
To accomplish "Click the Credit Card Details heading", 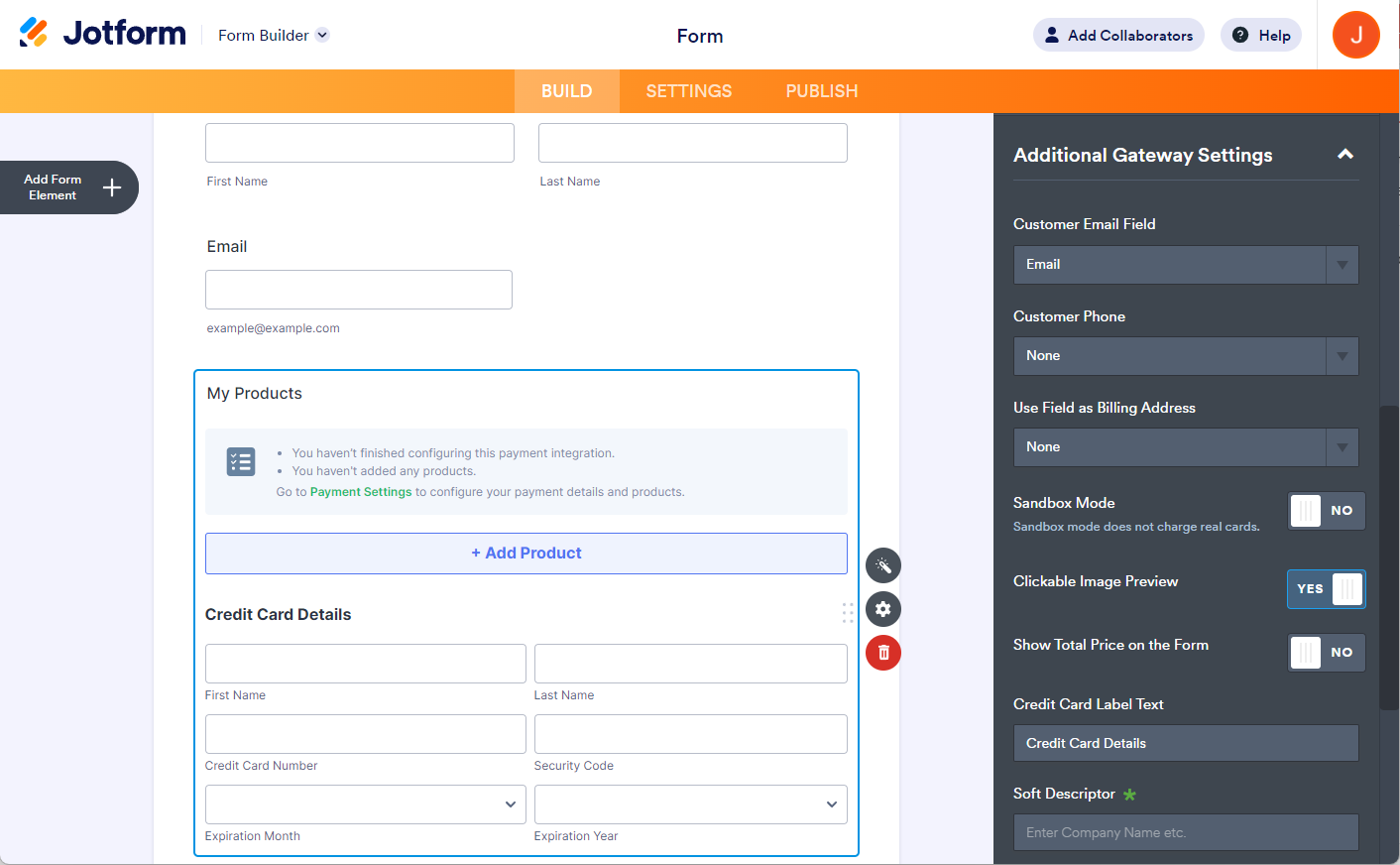I will 279,615.
